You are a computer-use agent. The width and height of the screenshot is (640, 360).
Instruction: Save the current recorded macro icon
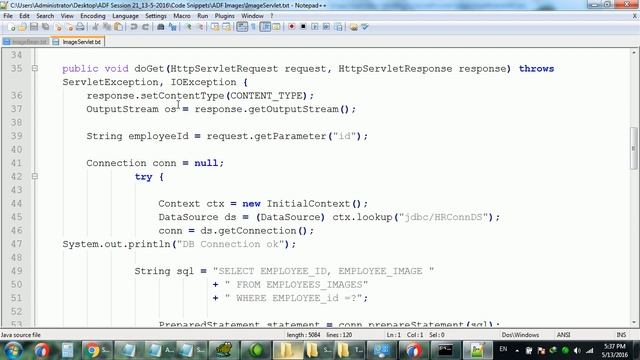pos(338,27)
